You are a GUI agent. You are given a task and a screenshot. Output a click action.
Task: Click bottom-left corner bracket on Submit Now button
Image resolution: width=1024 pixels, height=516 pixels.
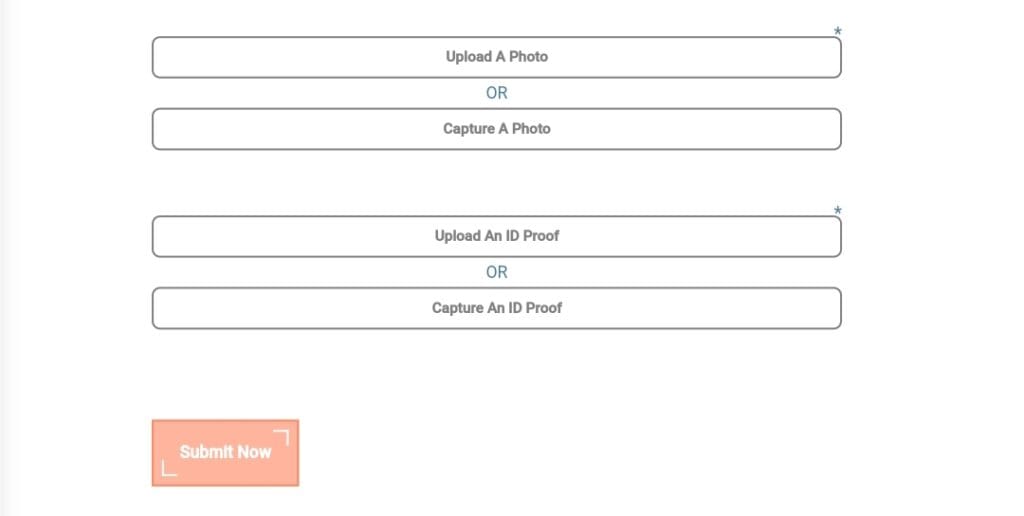click(169, 468)
